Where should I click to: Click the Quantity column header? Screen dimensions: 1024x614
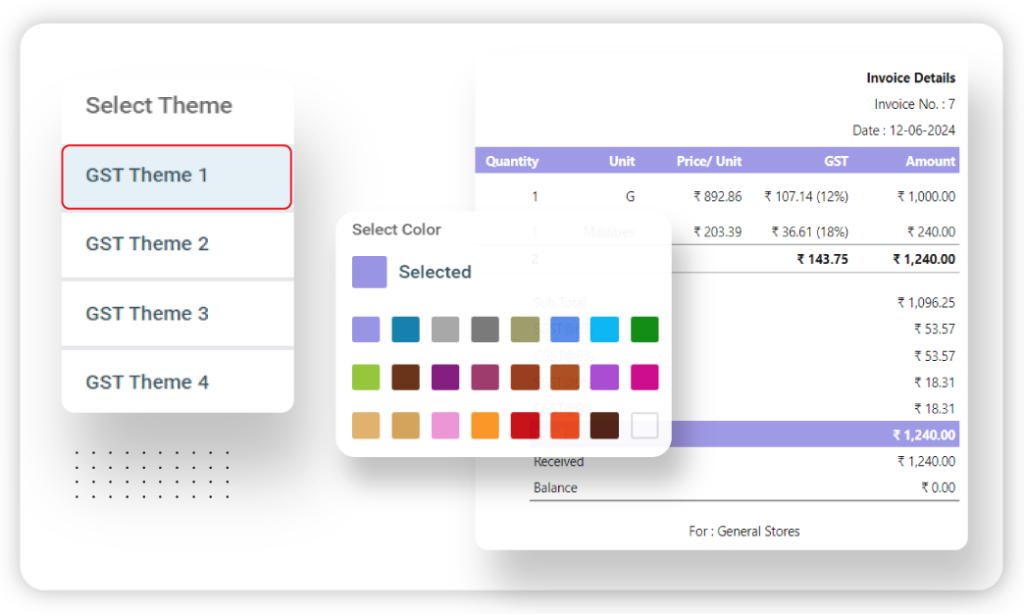click(512, 161)
